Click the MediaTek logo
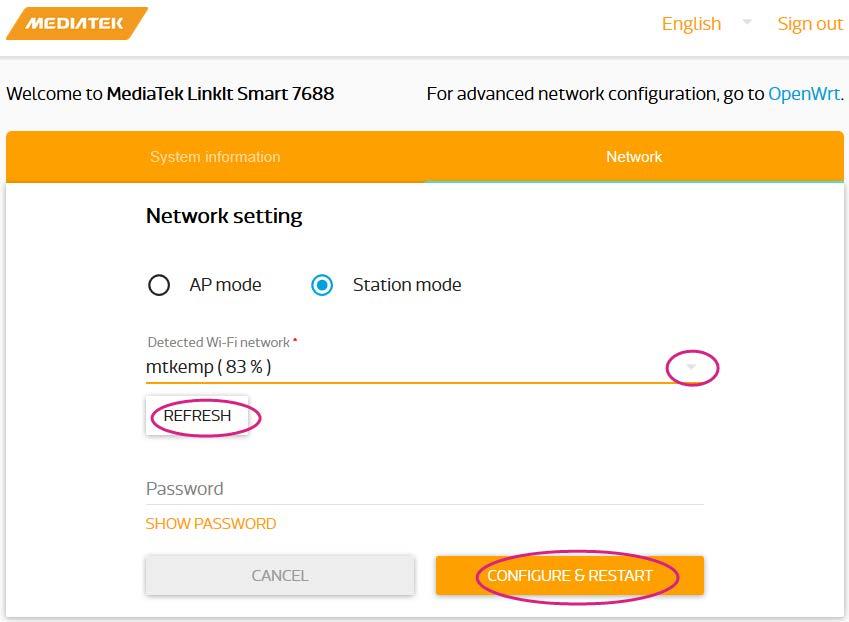This screenshot has height=622, width=849. 76,24
